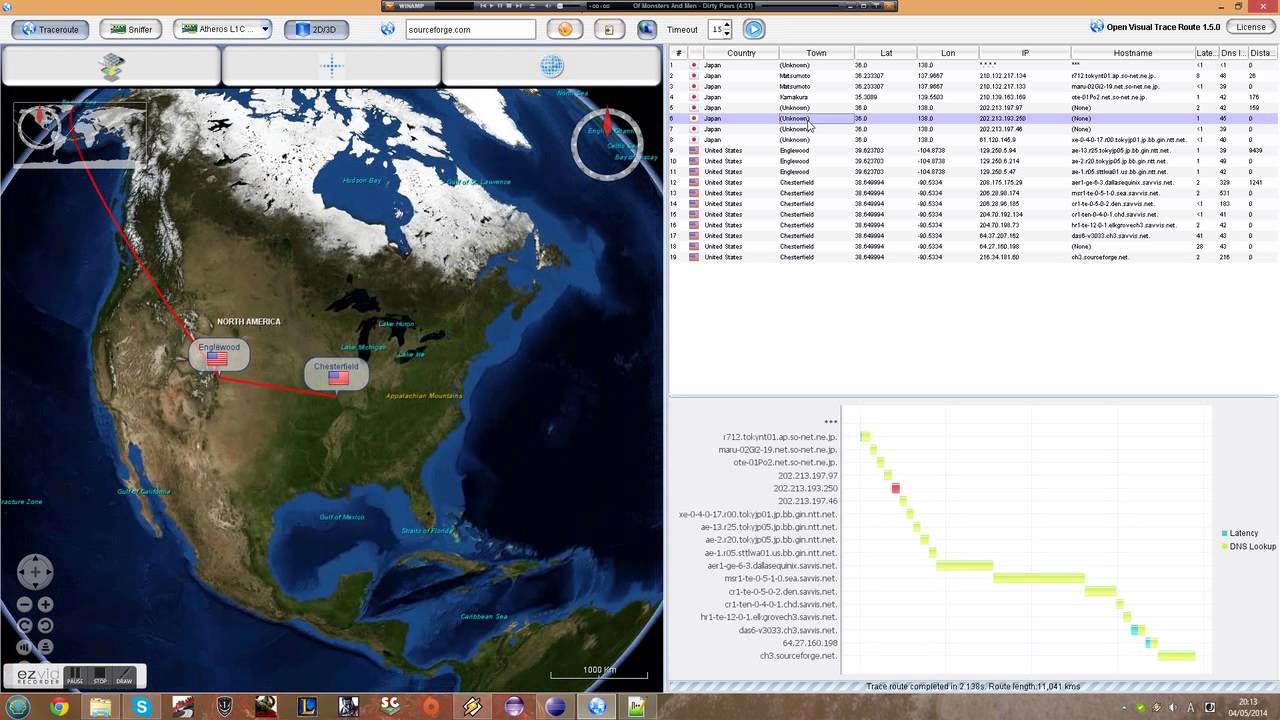Screen dimensions: 1280x720
Task: Click the compass in the map corner
Action: [x=606, y=143]
